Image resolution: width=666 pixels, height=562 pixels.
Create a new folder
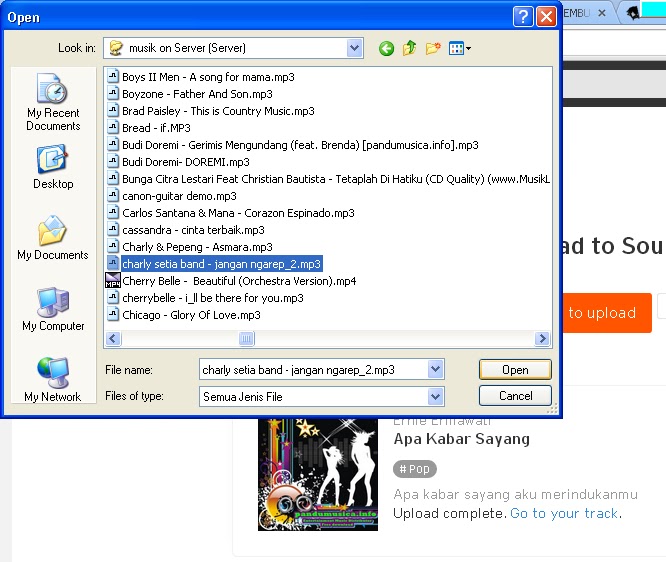[433, 48]
